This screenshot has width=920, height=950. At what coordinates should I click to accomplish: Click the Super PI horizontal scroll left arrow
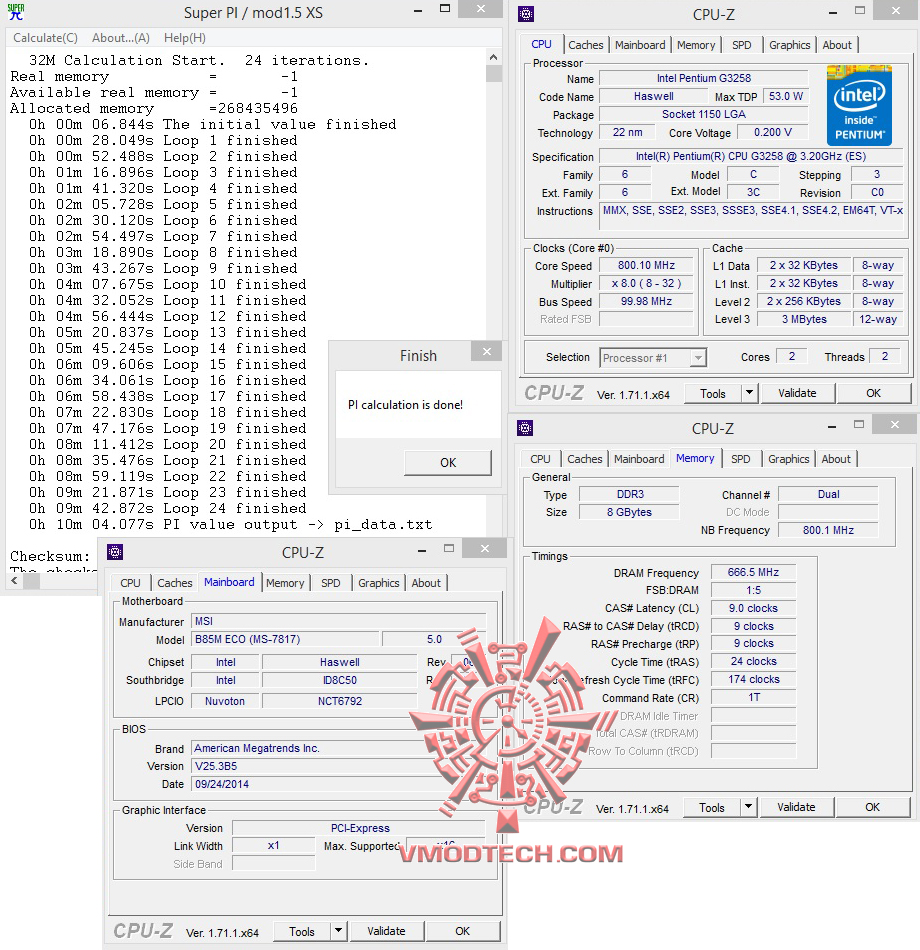click(15, 580)
